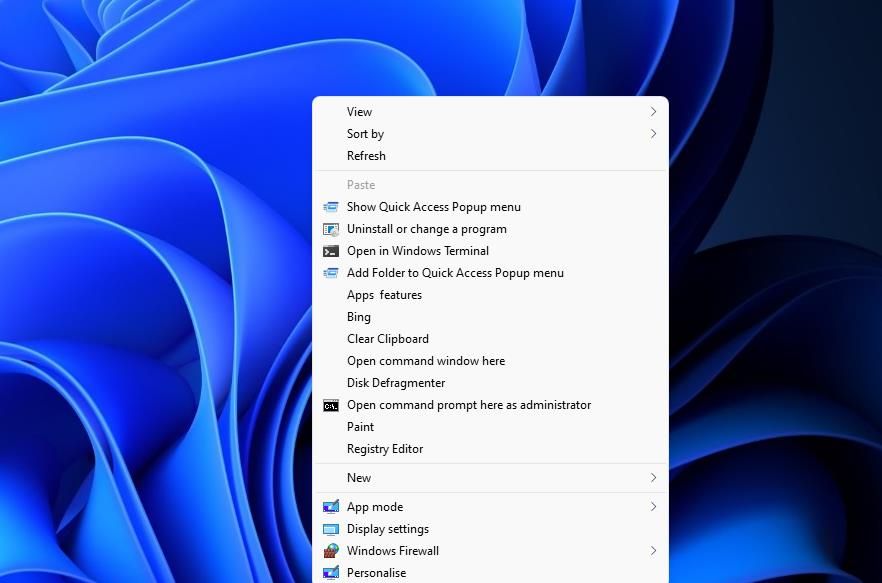882x583 pixels.
Task: Click the Display settings monitor icon
Action: [331, 529]
